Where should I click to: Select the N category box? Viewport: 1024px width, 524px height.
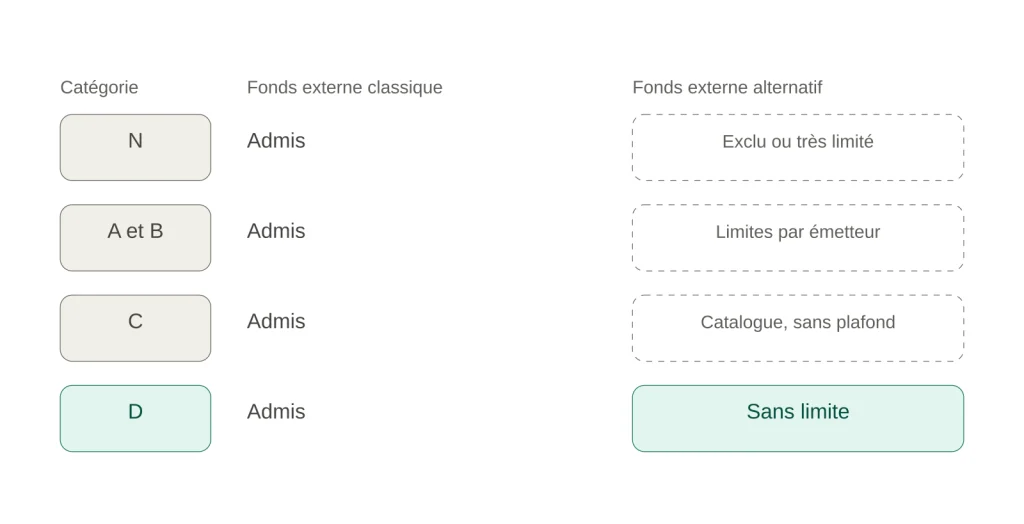pos(135,148)
